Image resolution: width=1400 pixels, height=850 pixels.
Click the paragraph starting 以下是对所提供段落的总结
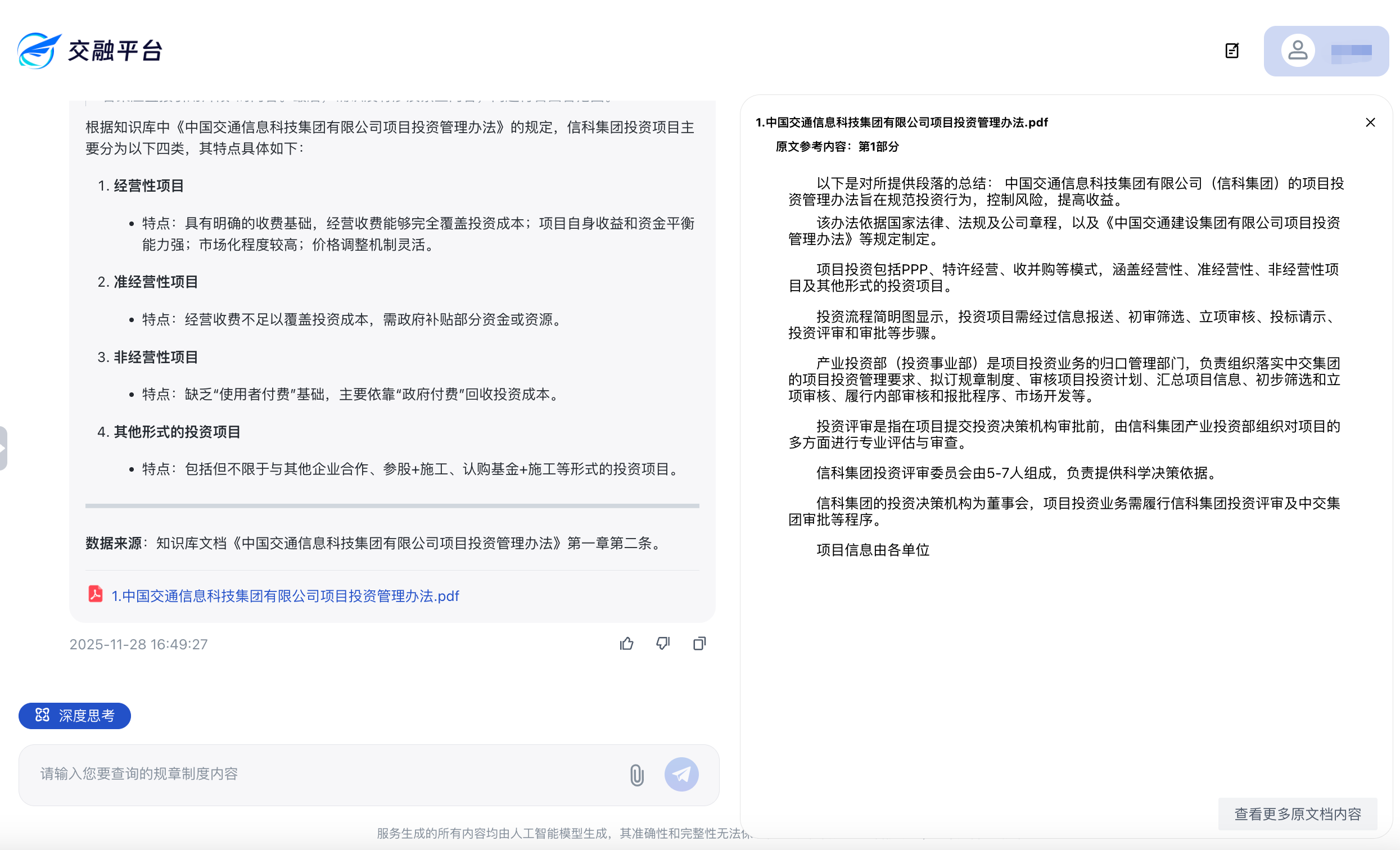pyautogui.click(x=1067, y=192)
